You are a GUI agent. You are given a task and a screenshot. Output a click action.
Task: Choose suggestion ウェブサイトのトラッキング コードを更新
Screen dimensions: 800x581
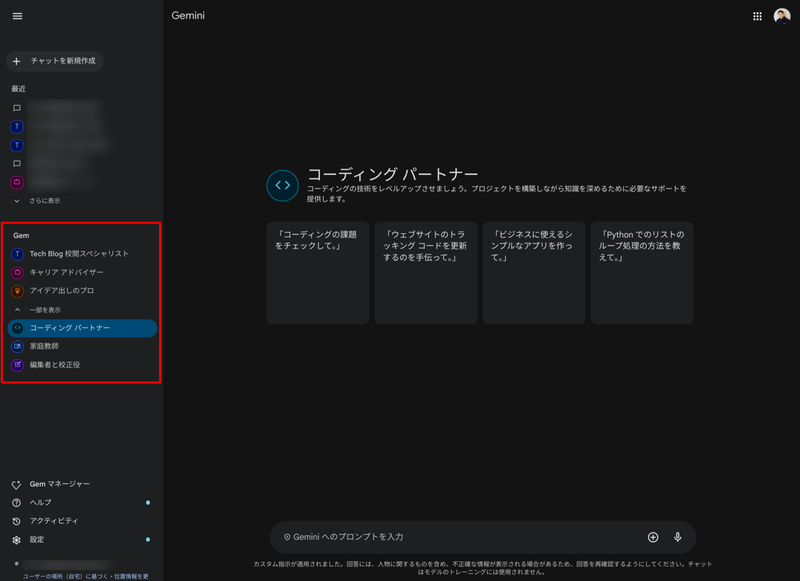(426, 273)
